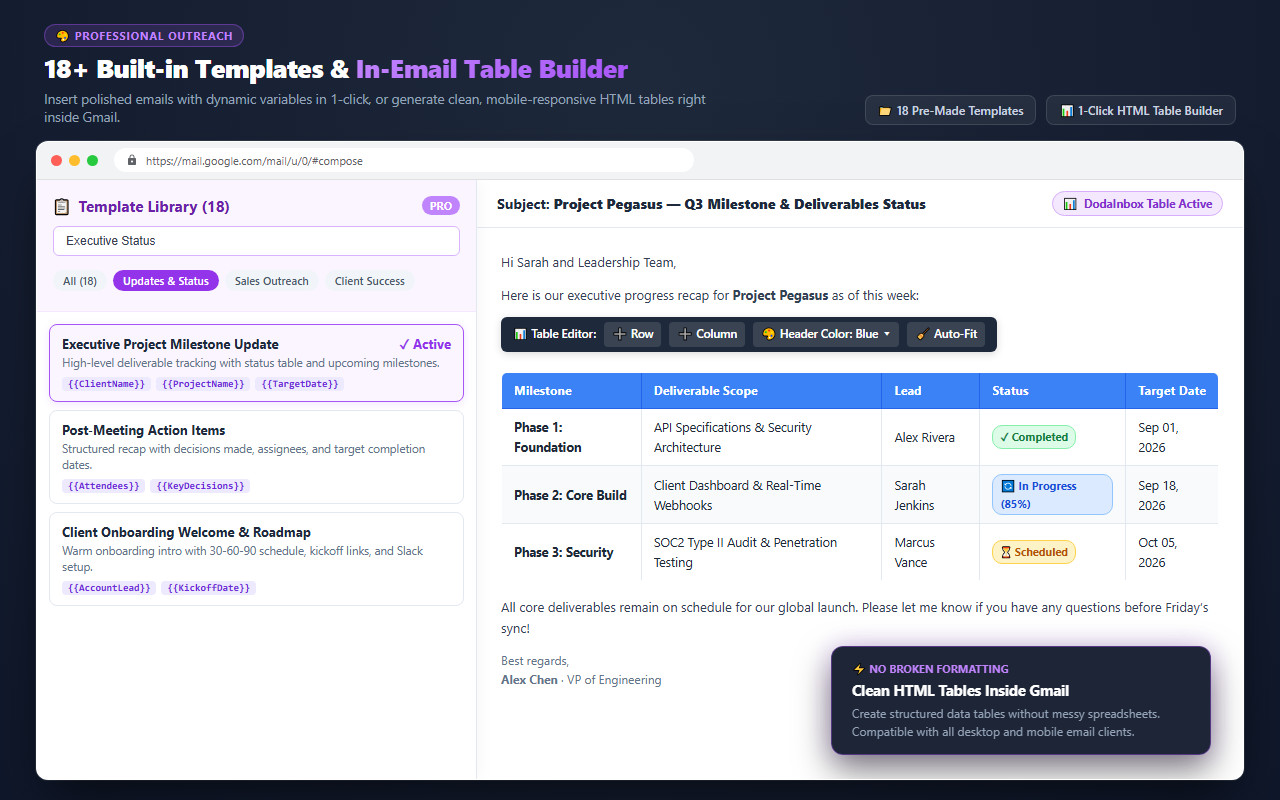Click the {{AccountLead}} variable tag

coord(109,588)
